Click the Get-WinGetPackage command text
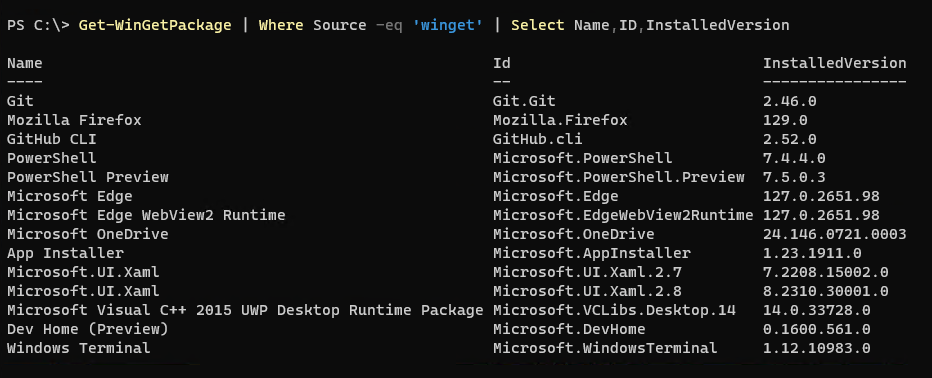This screenshot has width=932, height=378. point(155,26)
